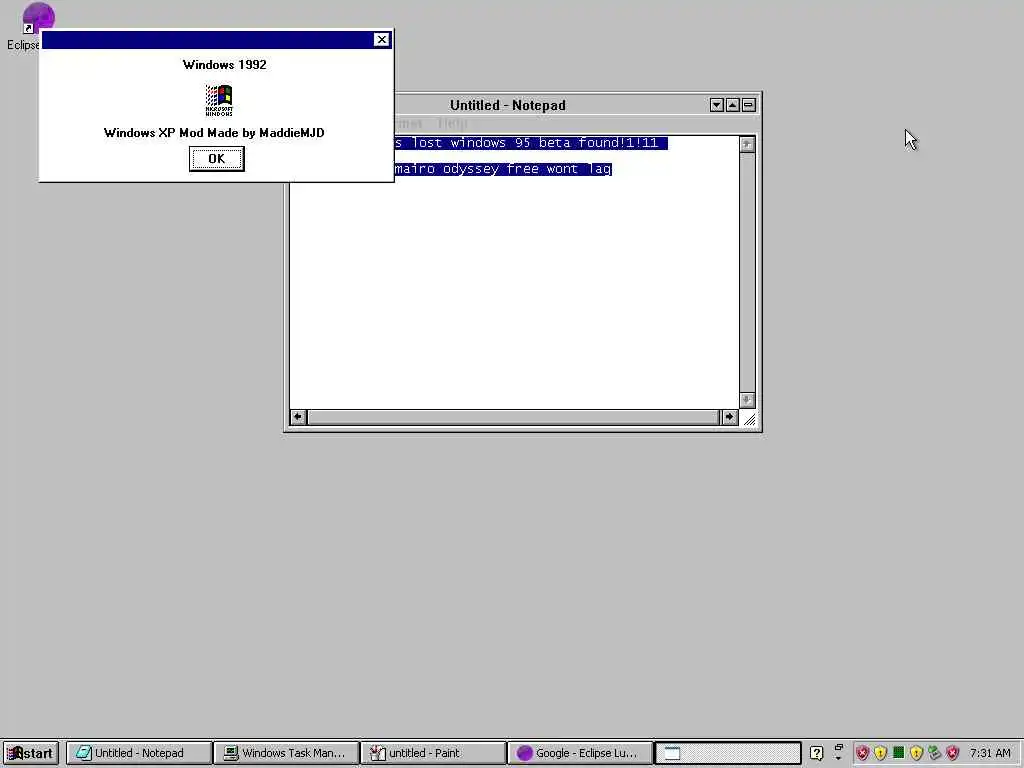Click the 7:31 AM clock
The width and height of the screenshot is (1024, 768).
(990, 753)
